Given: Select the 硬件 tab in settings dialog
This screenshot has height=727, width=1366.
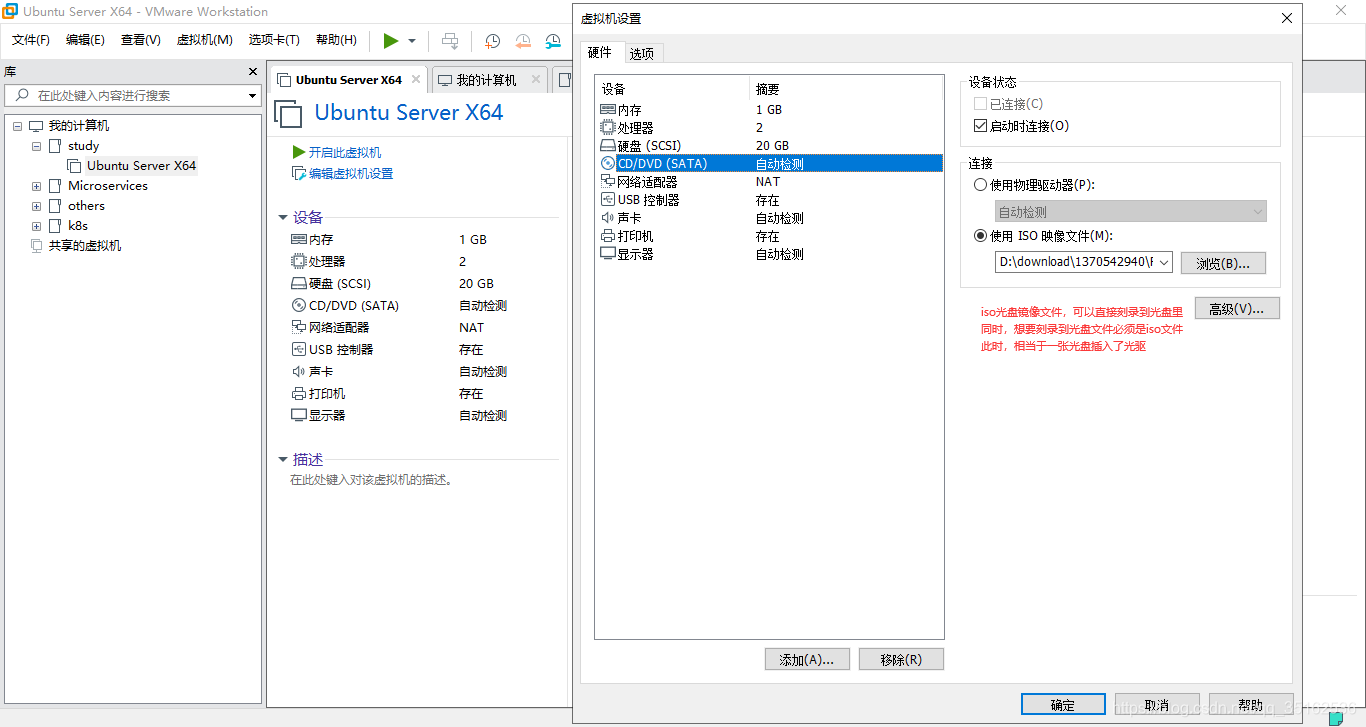Looking at the screenshot, I should [600, 52].
